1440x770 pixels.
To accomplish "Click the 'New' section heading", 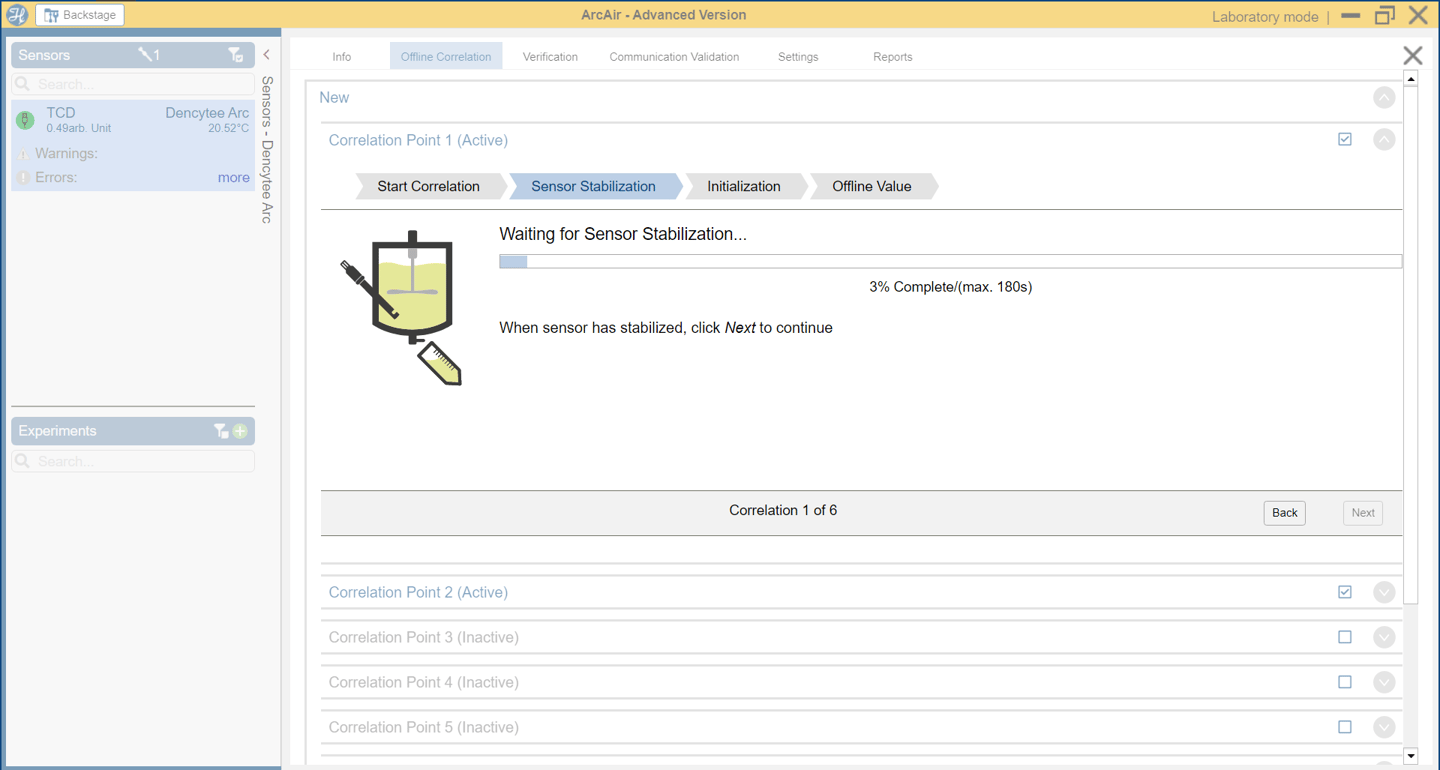I will (x=334, y=98).
